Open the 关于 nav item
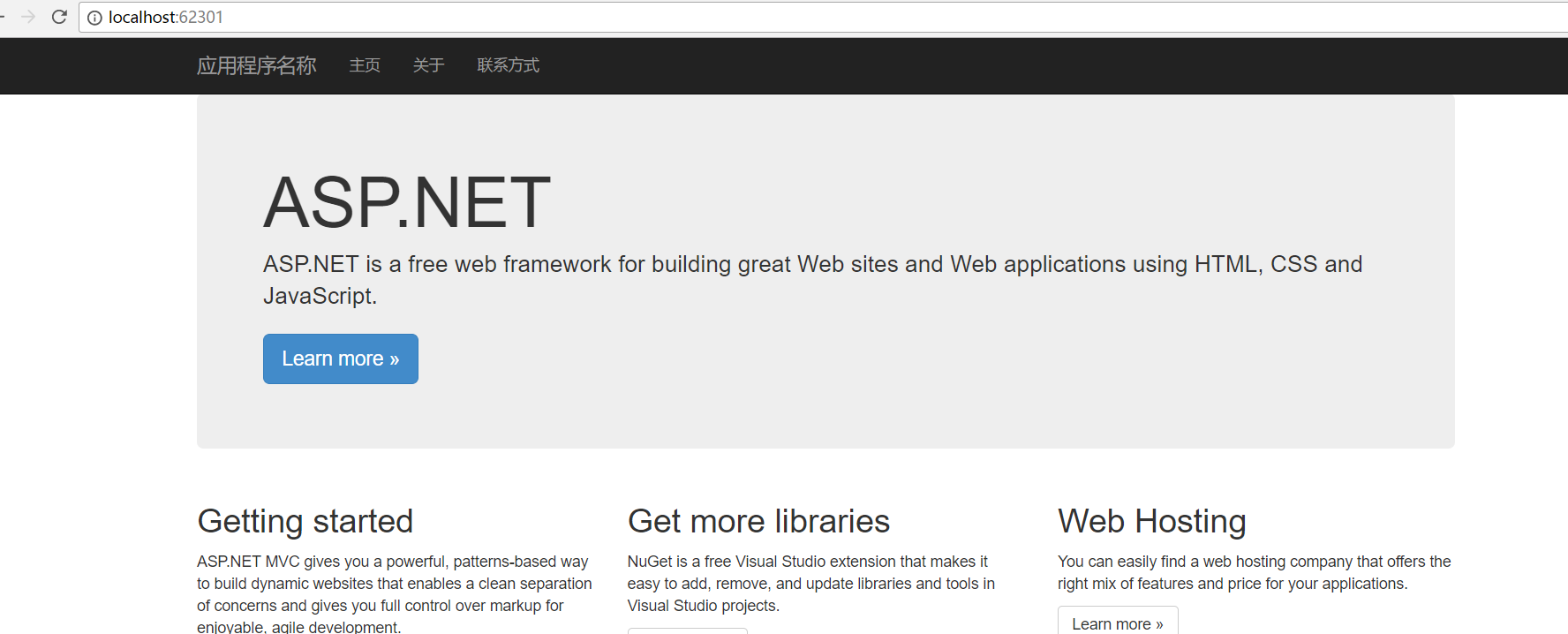 [x=428, y=65]
